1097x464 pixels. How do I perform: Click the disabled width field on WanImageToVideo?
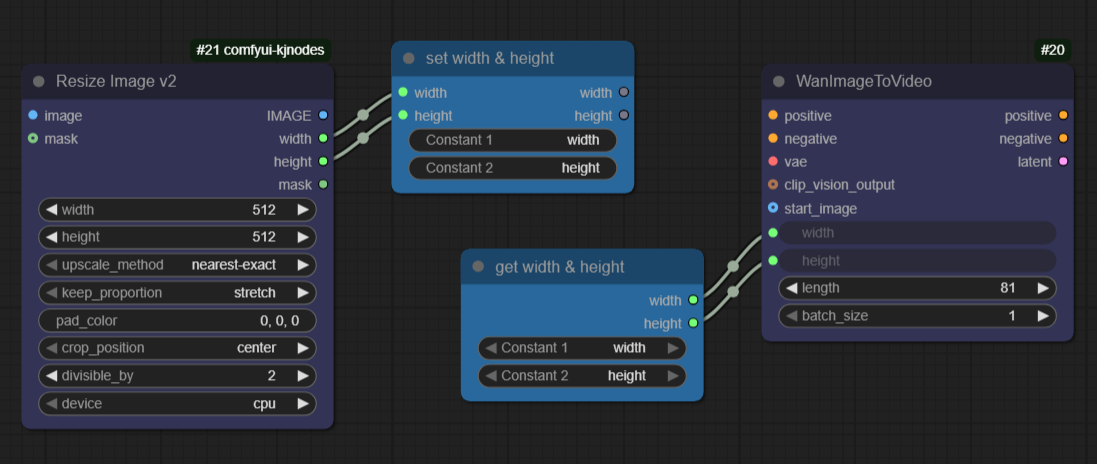click(917, 232)
